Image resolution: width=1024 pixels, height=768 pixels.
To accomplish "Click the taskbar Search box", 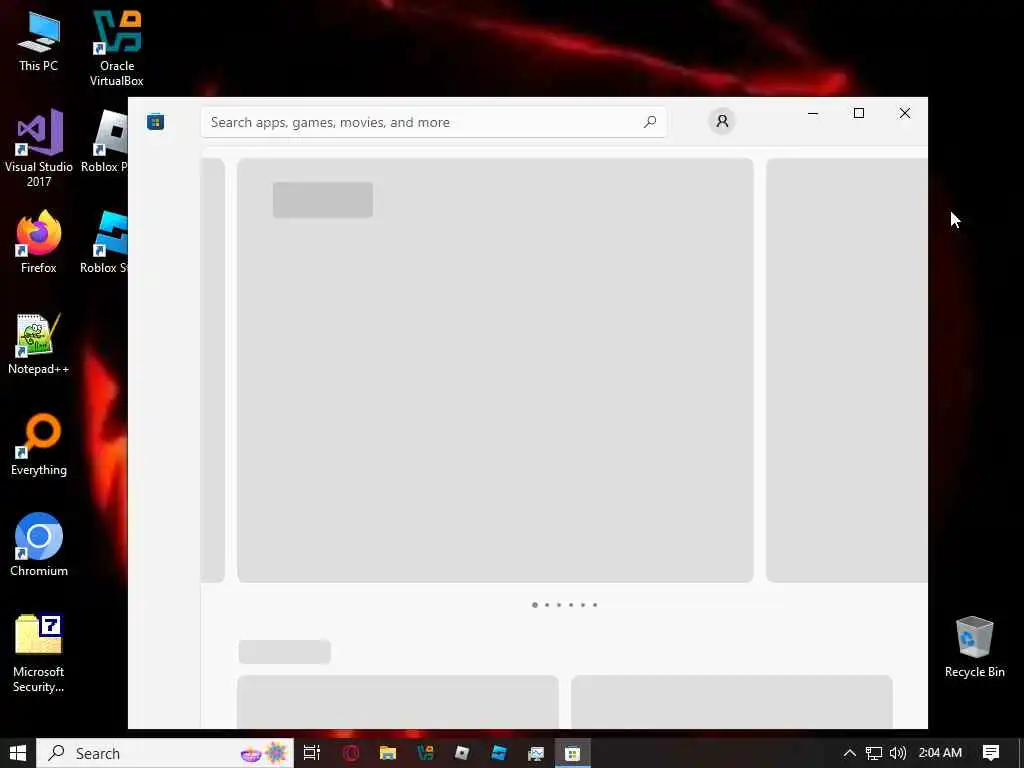I will click(165, 753).
